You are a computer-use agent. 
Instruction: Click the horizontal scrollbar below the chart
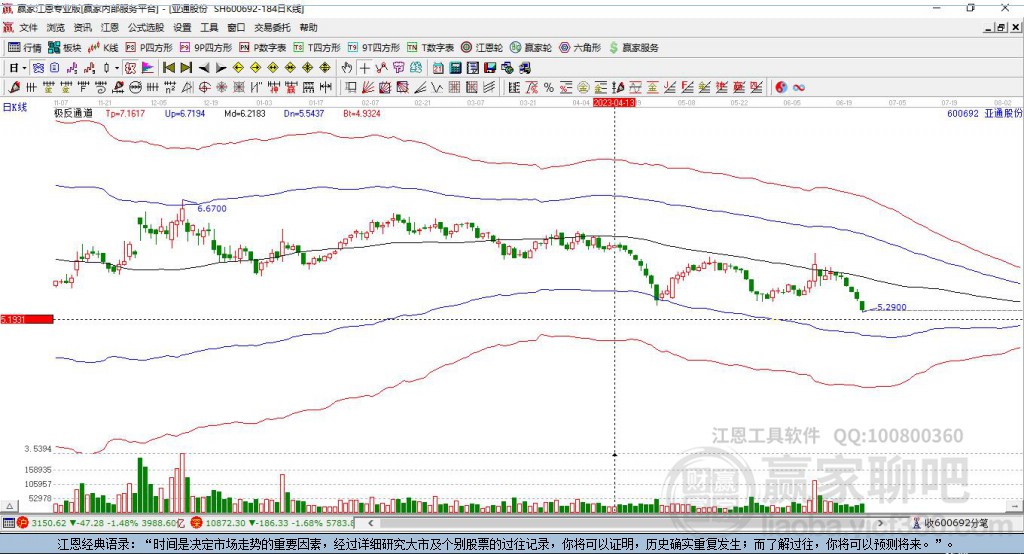627,523
